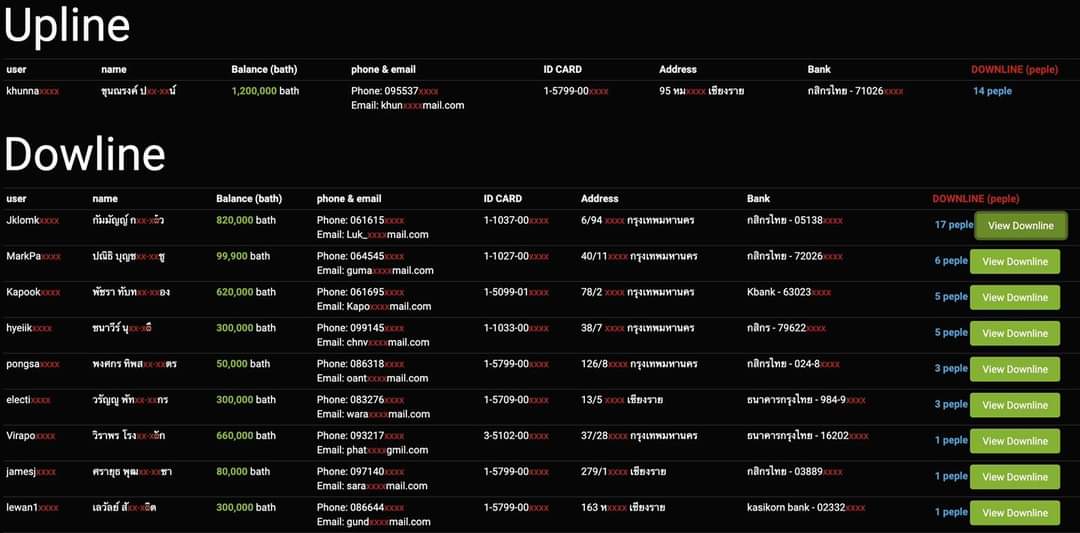View downline of hyeiik user
Image resolution: width=1080 pixels, height=533 pixels.
(1015, 333)
